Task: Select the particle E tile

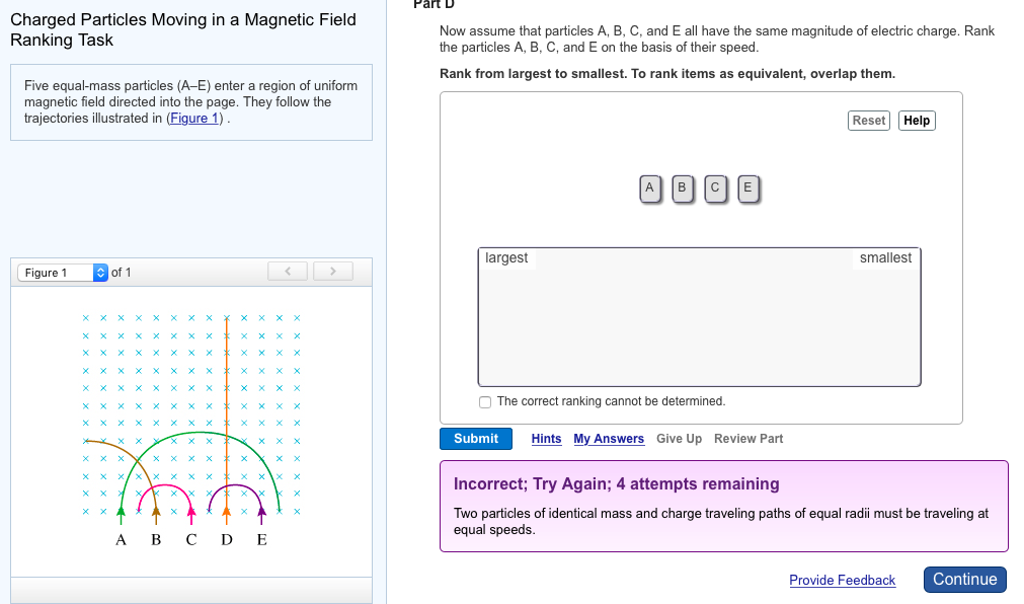Action: click(x=748, y=188)
